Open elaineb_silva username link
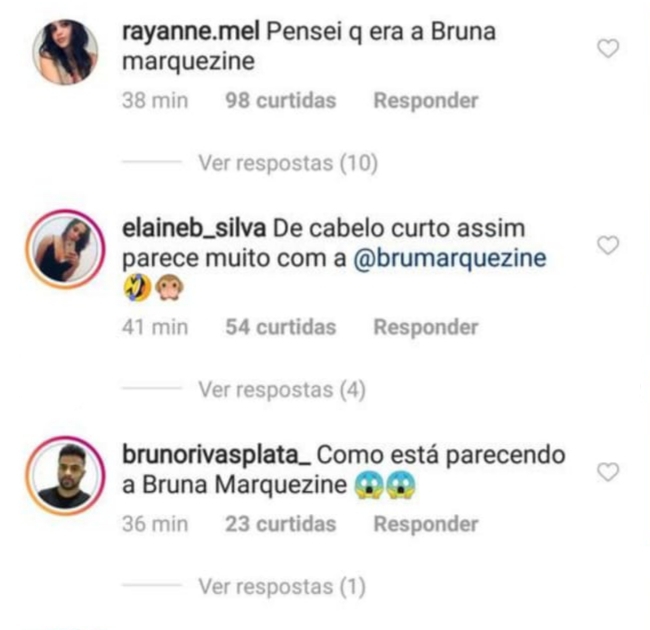650x630 pixels. (x=194, y=228)
